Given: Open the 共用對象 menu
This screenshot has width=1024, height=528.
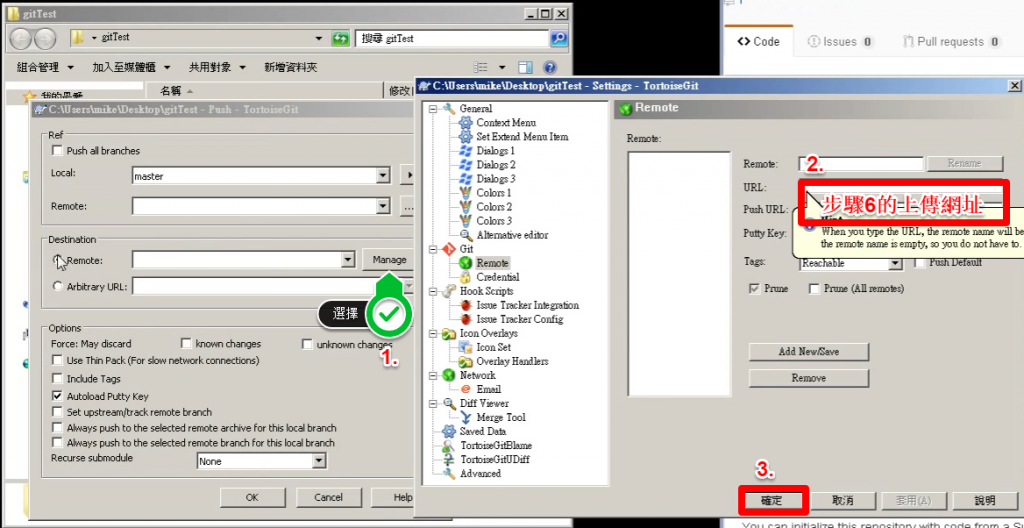Looking at the screenshot, I should (x=217, y=67).
